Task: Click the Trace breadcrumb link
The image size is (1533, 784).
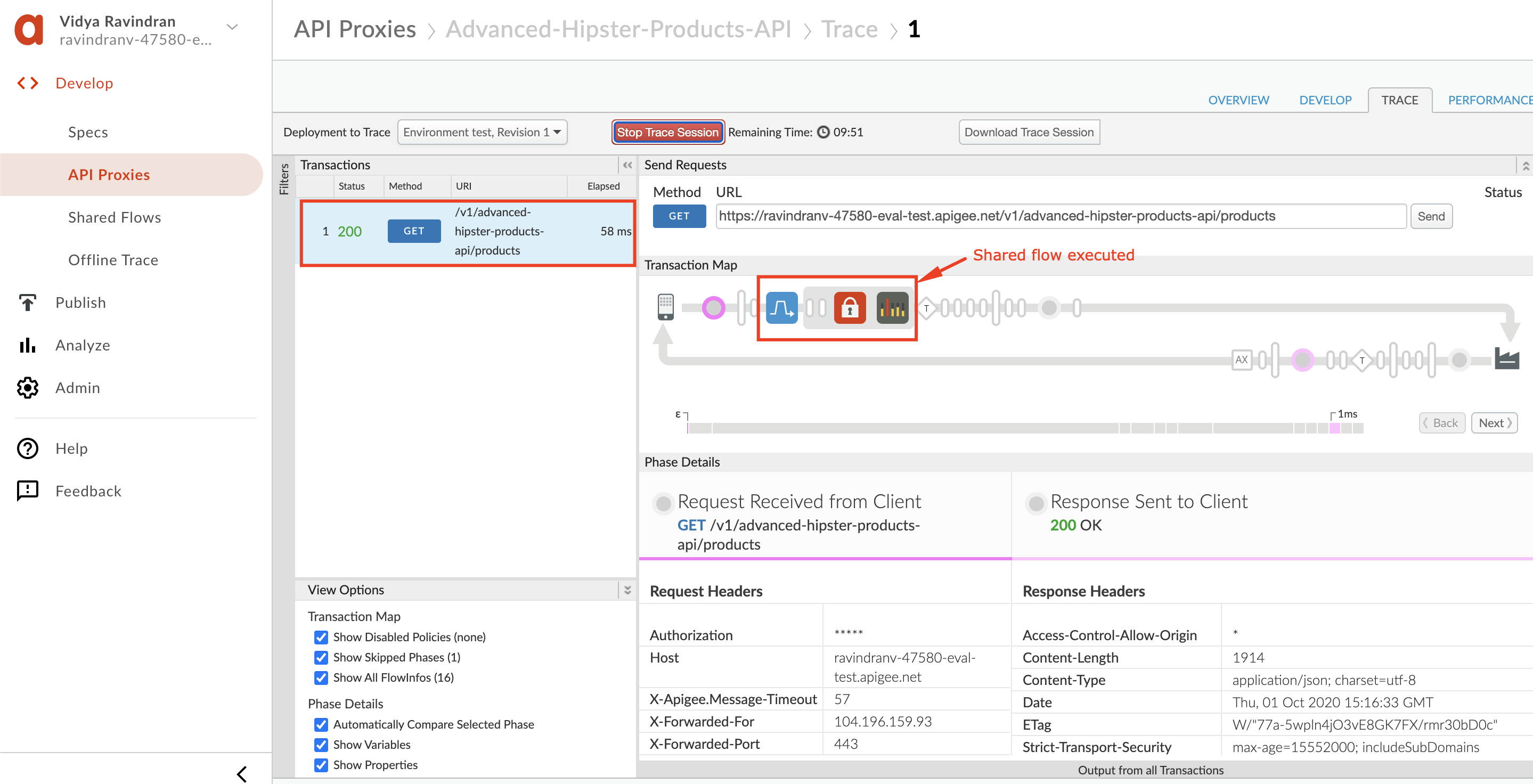Action: point(849,29)
